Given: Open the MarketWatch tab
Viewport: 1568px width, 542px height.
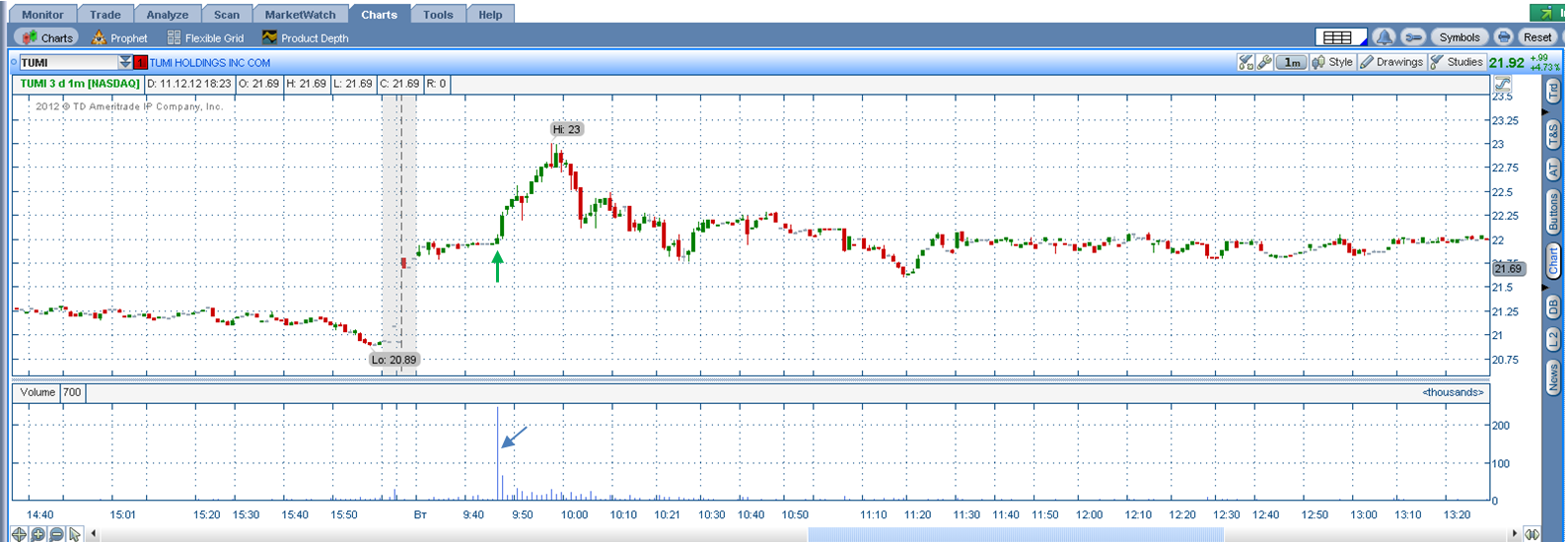Looking at the screenshot, I should point(301,14).
